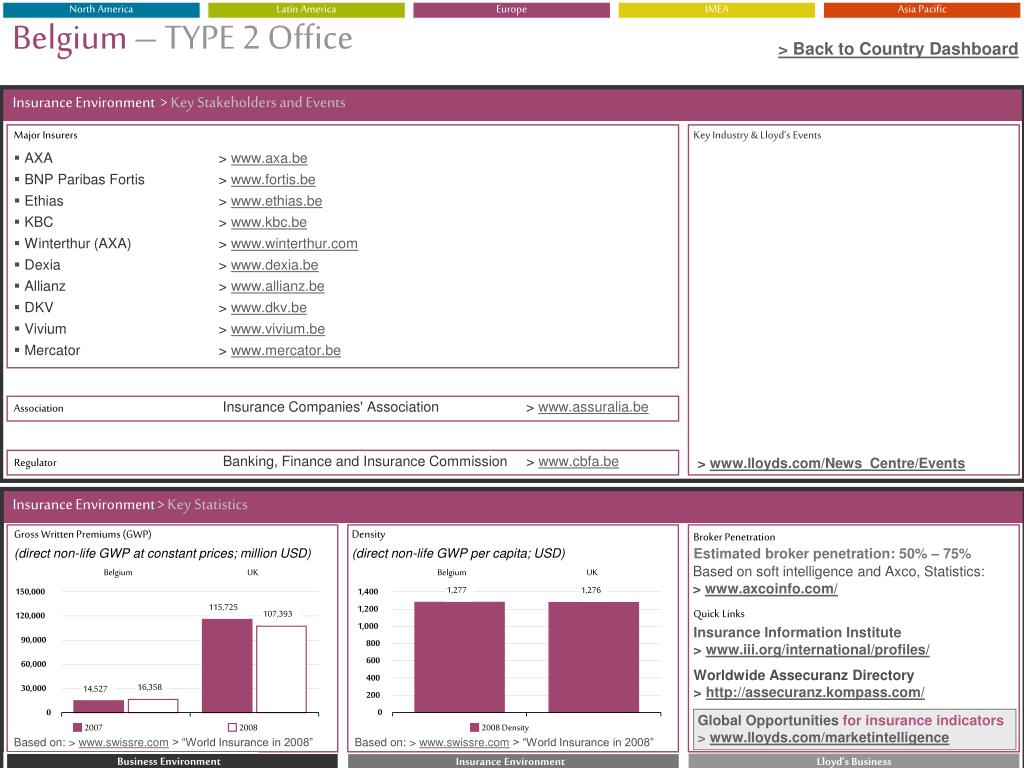This screenshot has height=768, width=1024.
Task: Select the Winterthur (AXA) insurer name
Action: pyautogui.click(x=78, y=244)
